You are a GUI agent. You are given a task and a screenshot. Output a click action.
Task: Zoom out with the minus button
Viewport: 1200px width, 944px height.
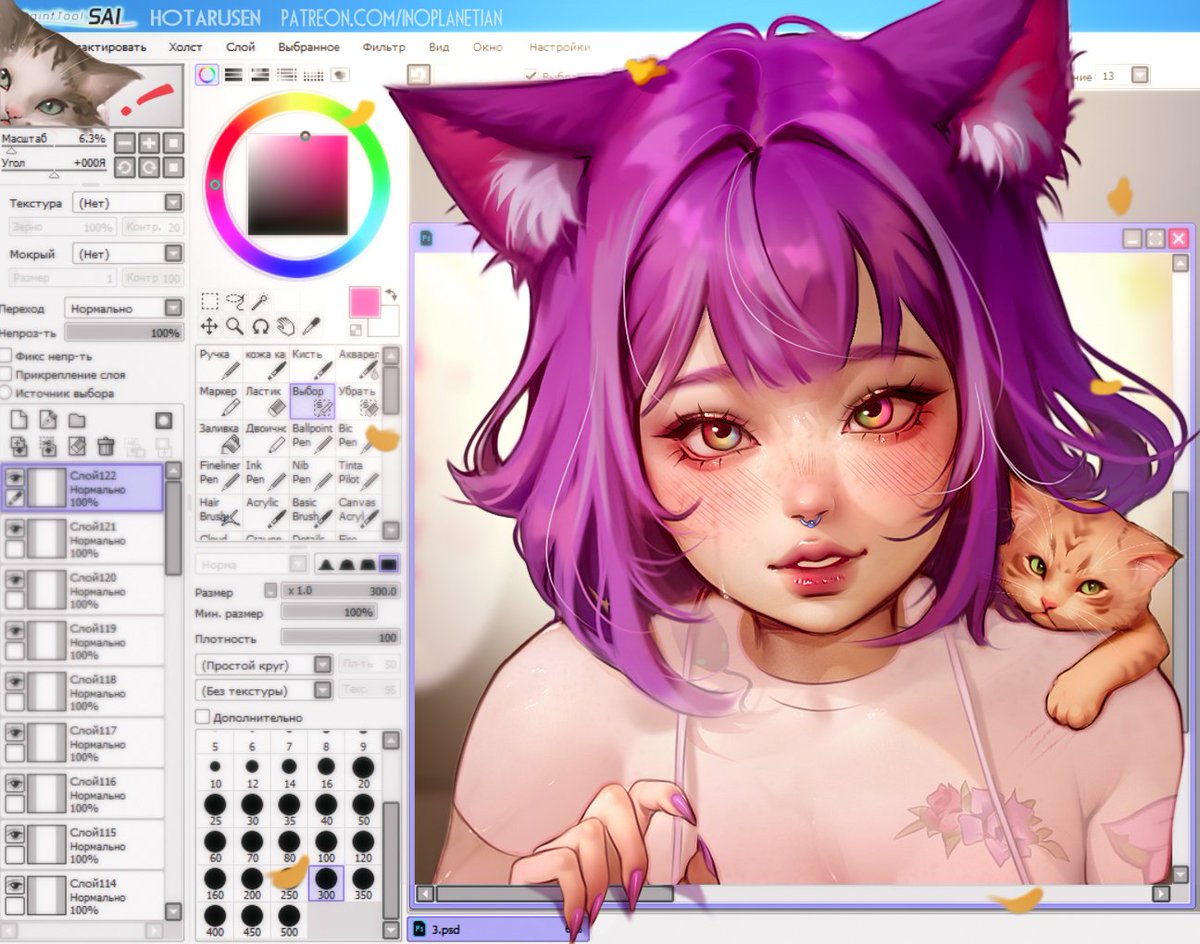coord(125,143)
